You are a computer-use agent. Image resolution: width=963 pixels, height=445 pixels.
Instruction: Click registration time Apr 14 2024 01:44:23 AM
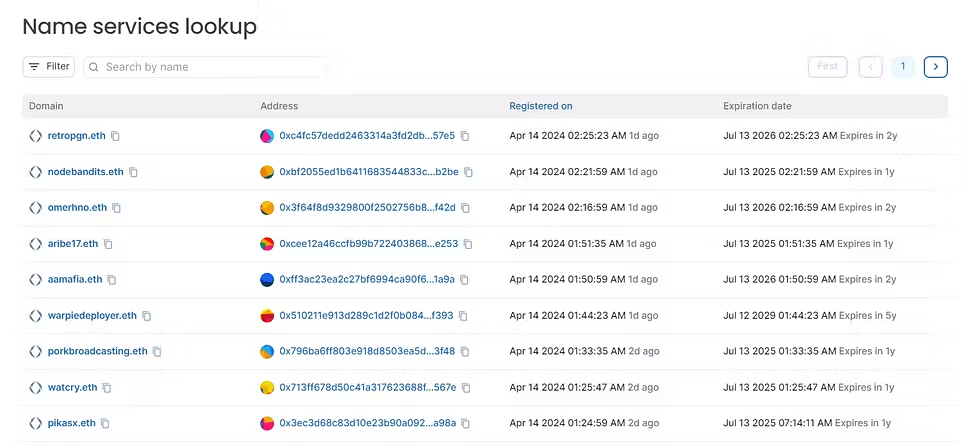(567, 316)
